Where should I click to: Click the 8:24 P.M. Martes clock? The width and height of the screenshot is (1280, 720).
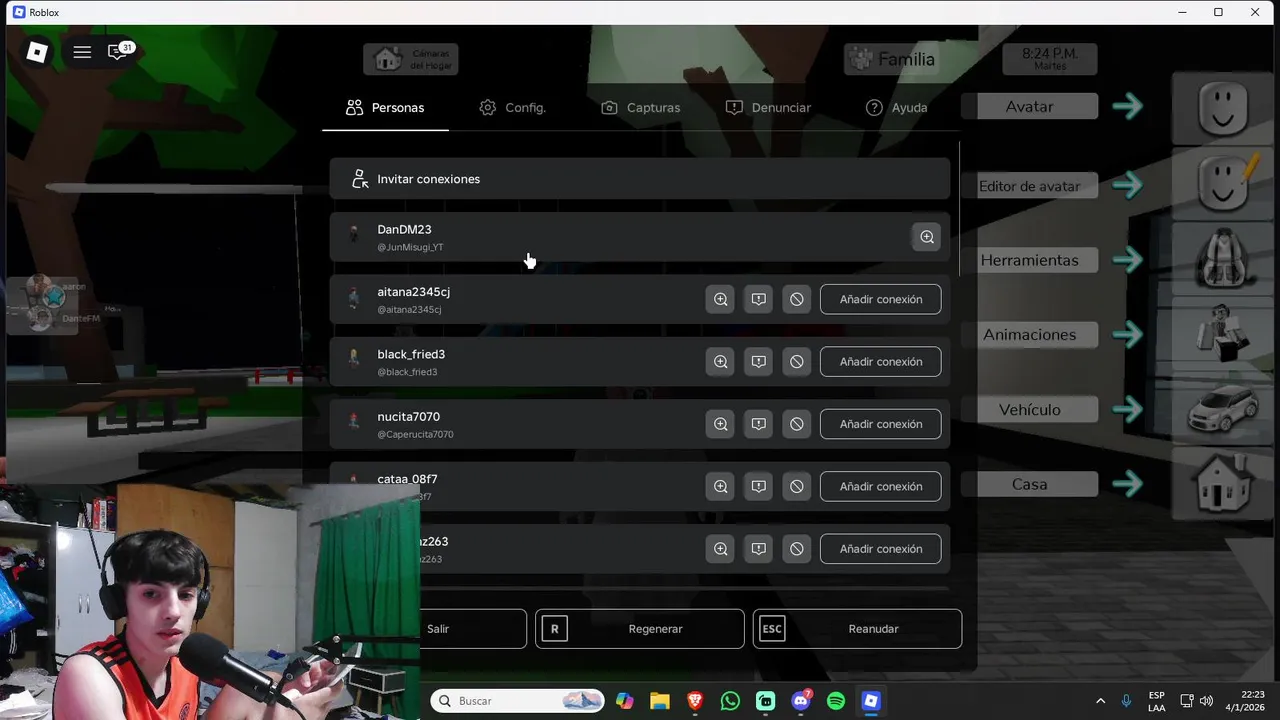1050,58
